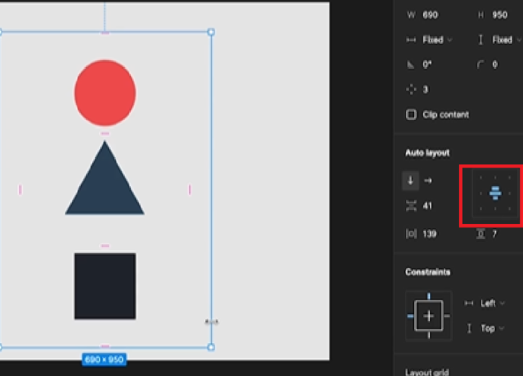Viewport: 523px width, 377px height.
Task: Open the Left horizontal constraint dropdown
Action: coord(492,303)
